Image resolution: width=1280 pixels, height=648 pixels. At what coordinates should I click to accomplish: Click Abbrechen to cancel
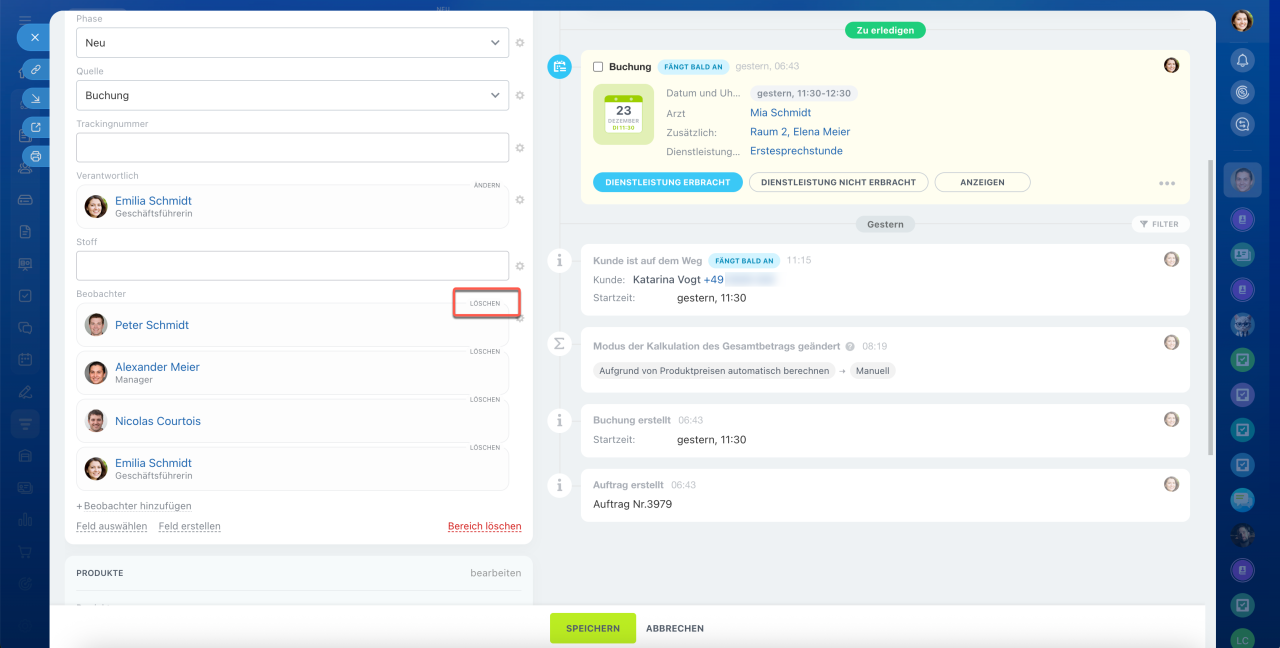(675, 629)
